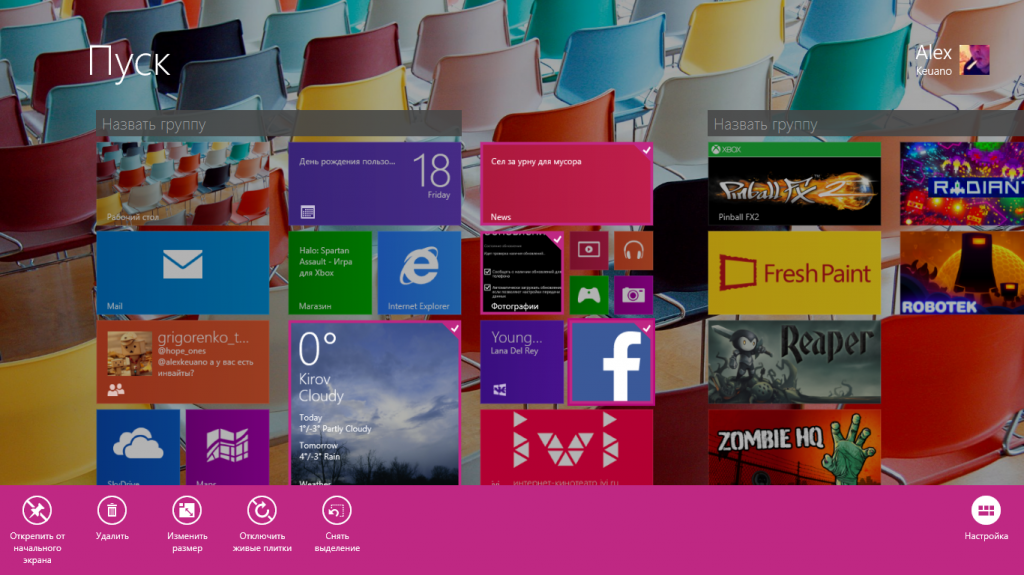Open the ivi red triangles tile
This screenshot has width=1024, height=575.
(566, 448)
